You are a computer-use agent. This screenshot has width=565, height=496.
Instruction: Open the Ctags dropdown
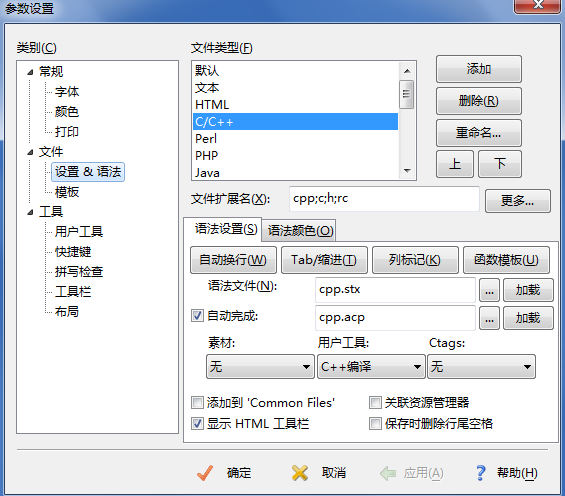(481, 367)
